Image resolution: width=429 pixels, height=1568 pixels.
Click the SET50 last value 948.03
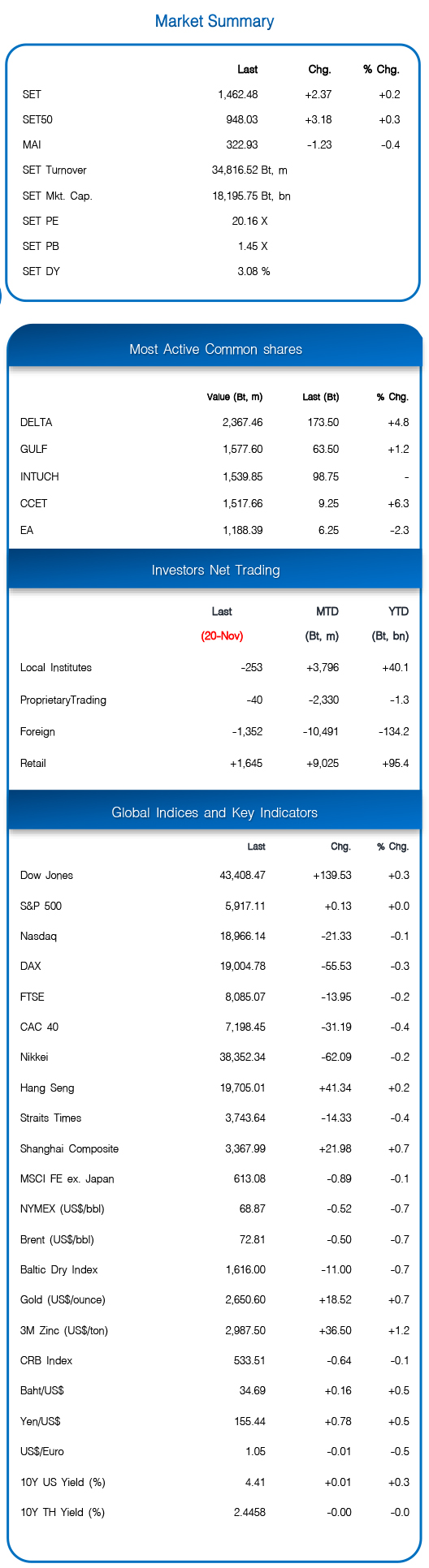[x=242, y=119]
